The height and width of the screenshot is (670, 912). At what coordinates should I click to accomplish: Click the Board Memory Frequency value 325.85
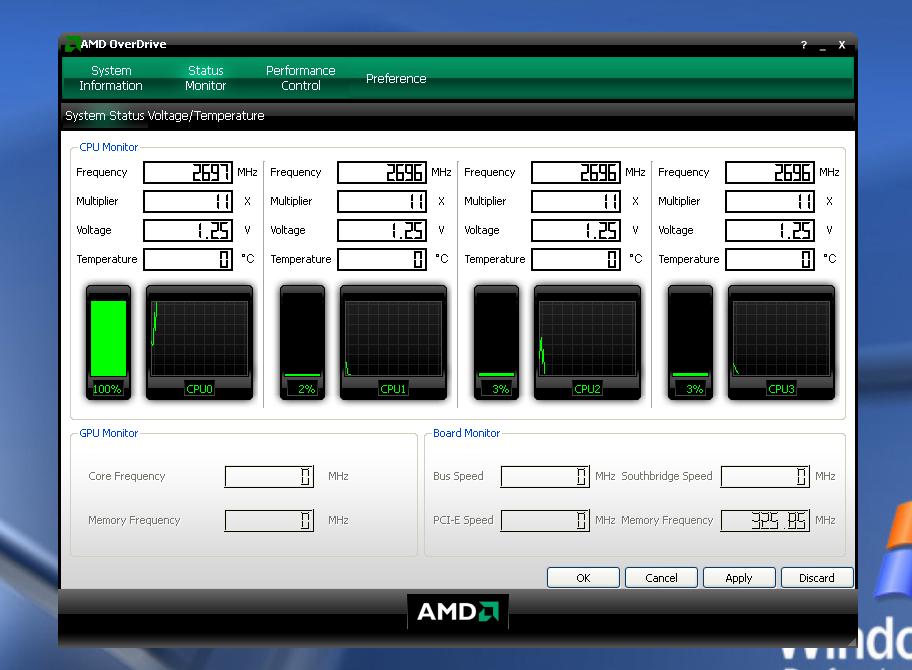pos(765,521)
